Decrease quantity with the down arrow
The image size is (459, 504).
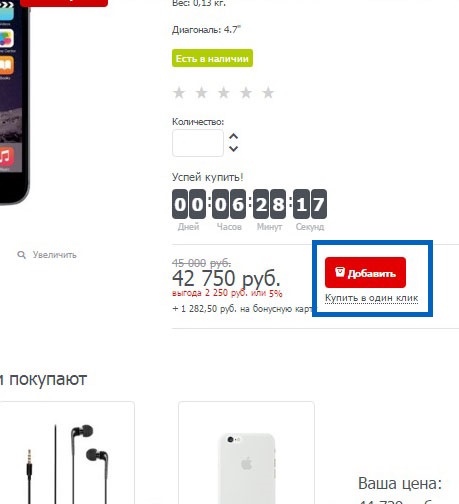coord(234,148)
